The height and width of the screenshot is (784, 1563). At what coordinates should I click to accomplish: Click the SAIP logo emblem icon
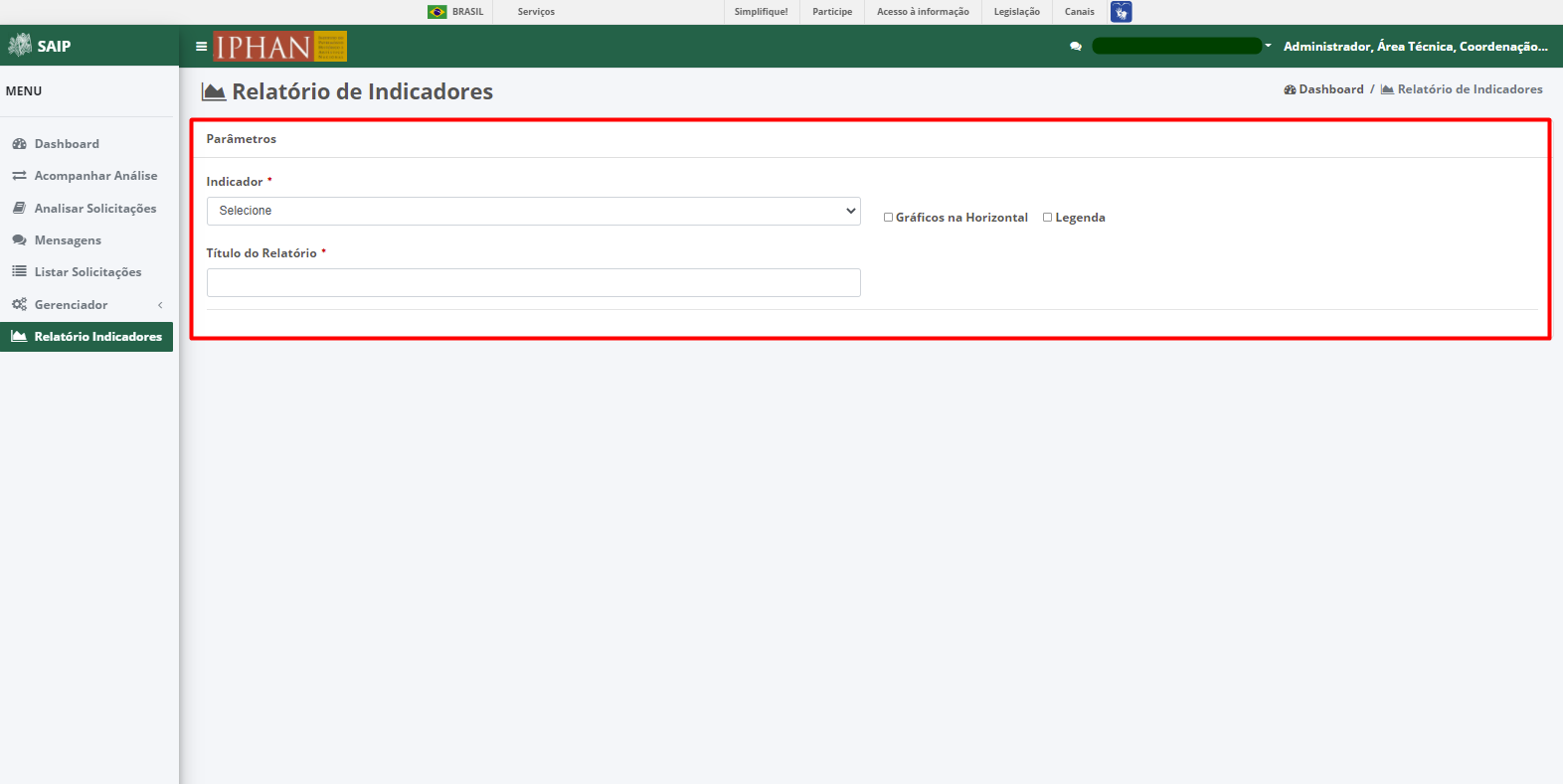point(20,46)
